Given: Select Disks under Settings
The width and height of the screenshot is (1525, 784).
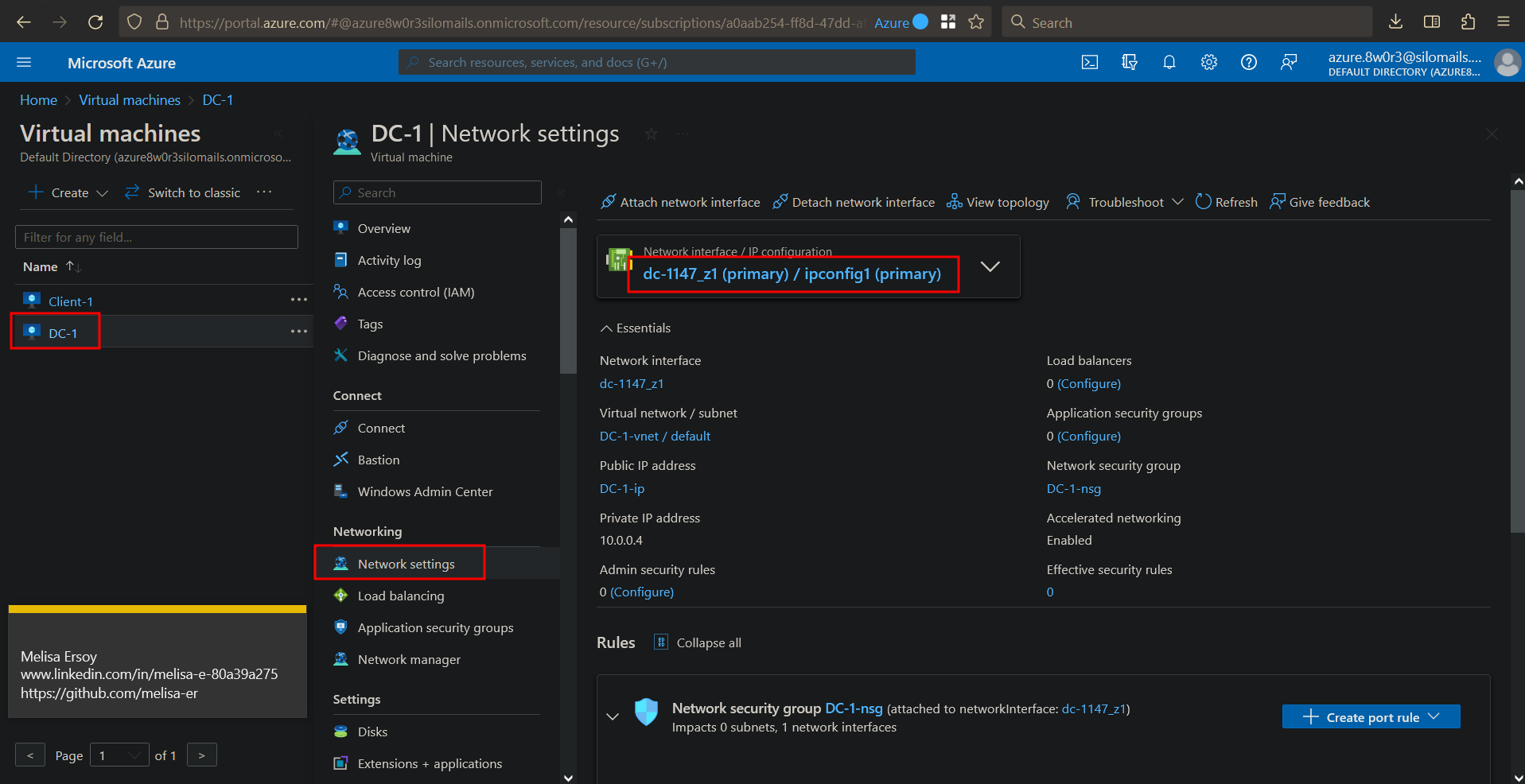Looking at the screenshot, I should [372, 732].
